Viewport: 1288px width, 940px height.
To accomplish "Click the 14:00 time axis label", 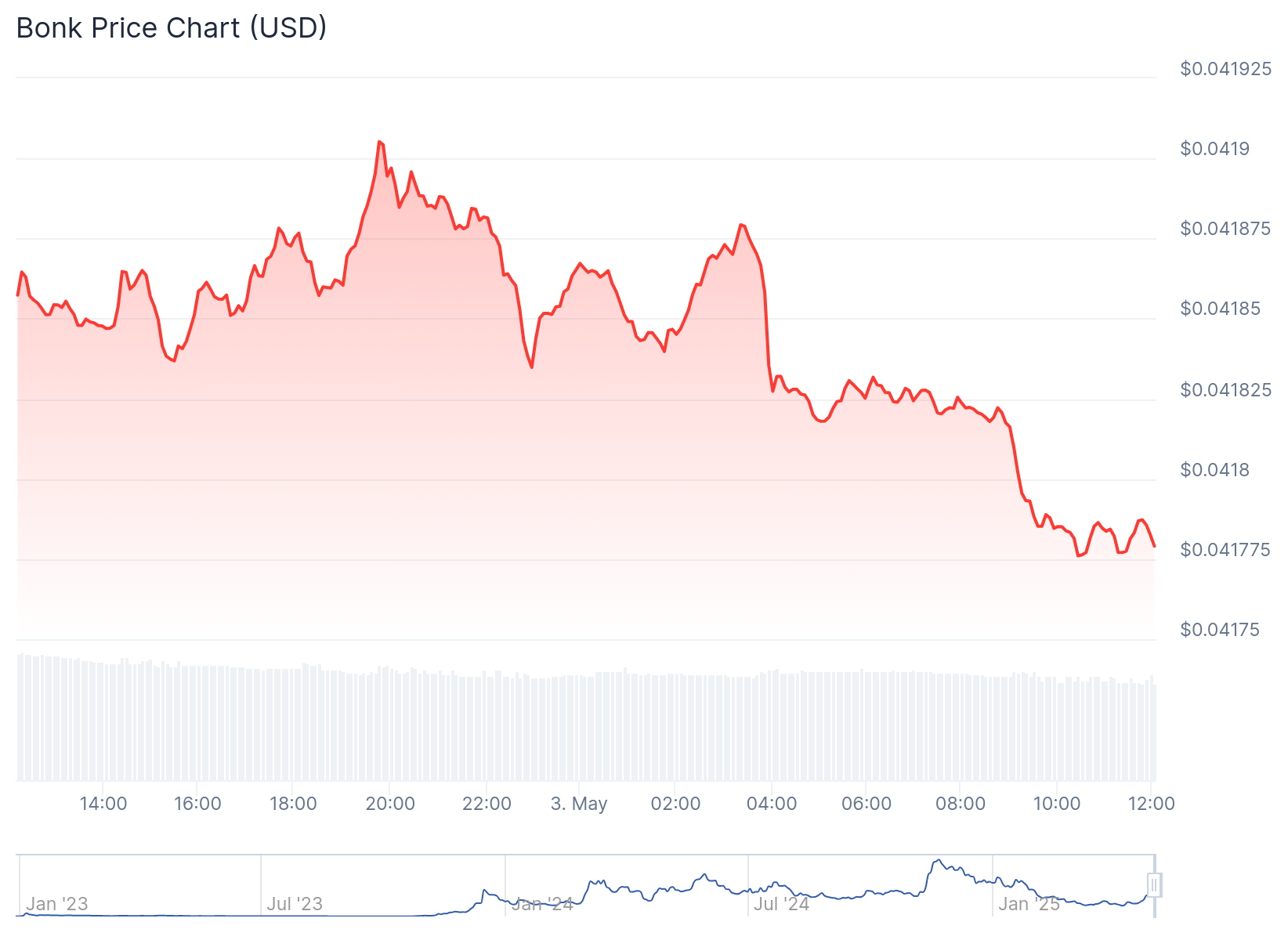I will tap(103, 804).
